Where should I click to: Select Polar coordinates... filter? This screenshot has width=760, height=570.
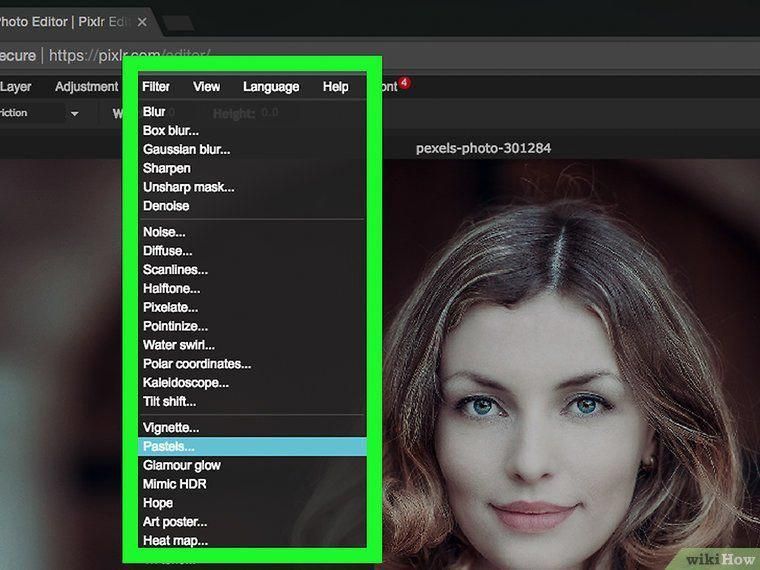coord(252,364)
